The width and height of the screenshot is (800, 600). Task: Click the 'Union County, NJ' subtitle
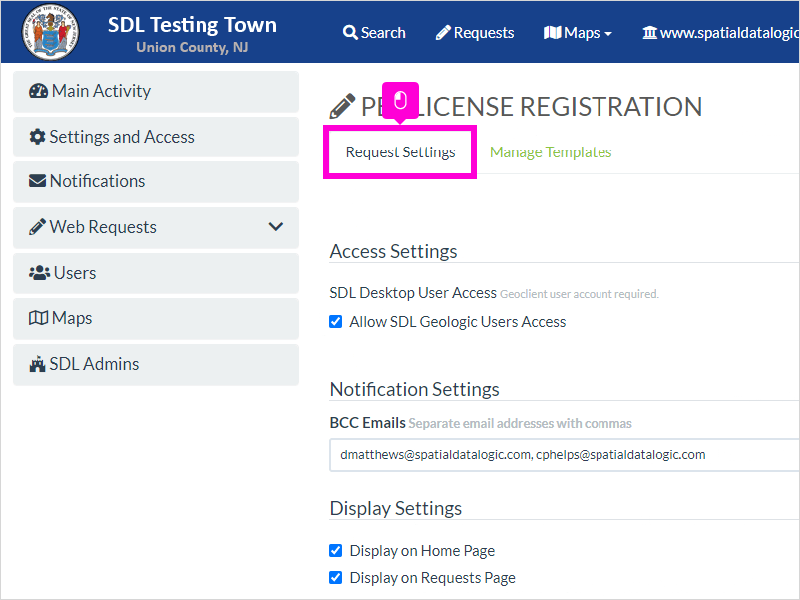pos(192,47)
